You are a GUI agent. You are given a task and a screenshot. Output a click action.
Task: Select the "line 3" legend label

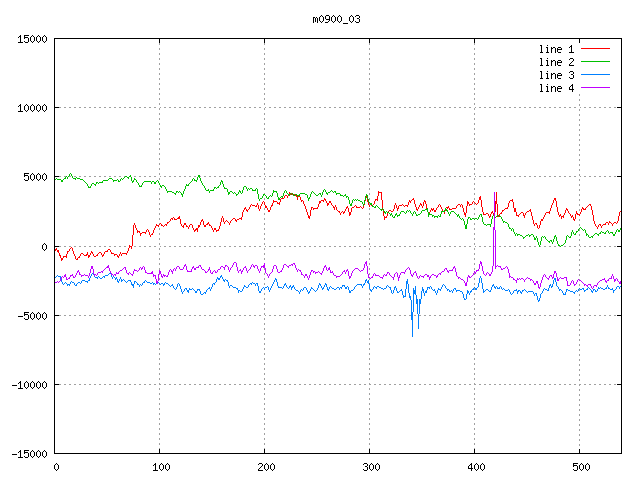click(556, 75)
